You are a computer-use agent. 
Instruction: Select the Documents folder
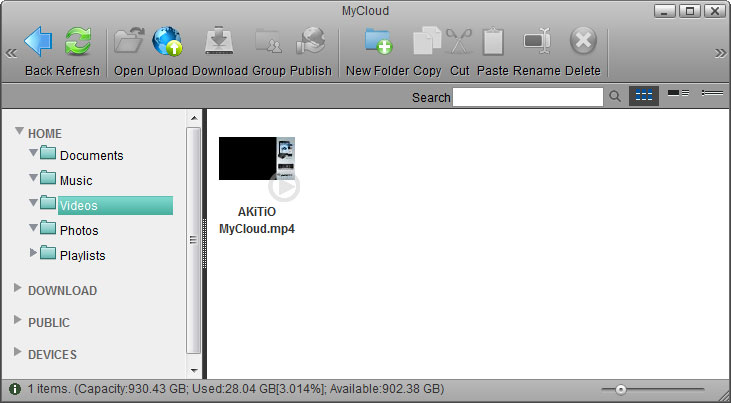(x=91, y=156)
